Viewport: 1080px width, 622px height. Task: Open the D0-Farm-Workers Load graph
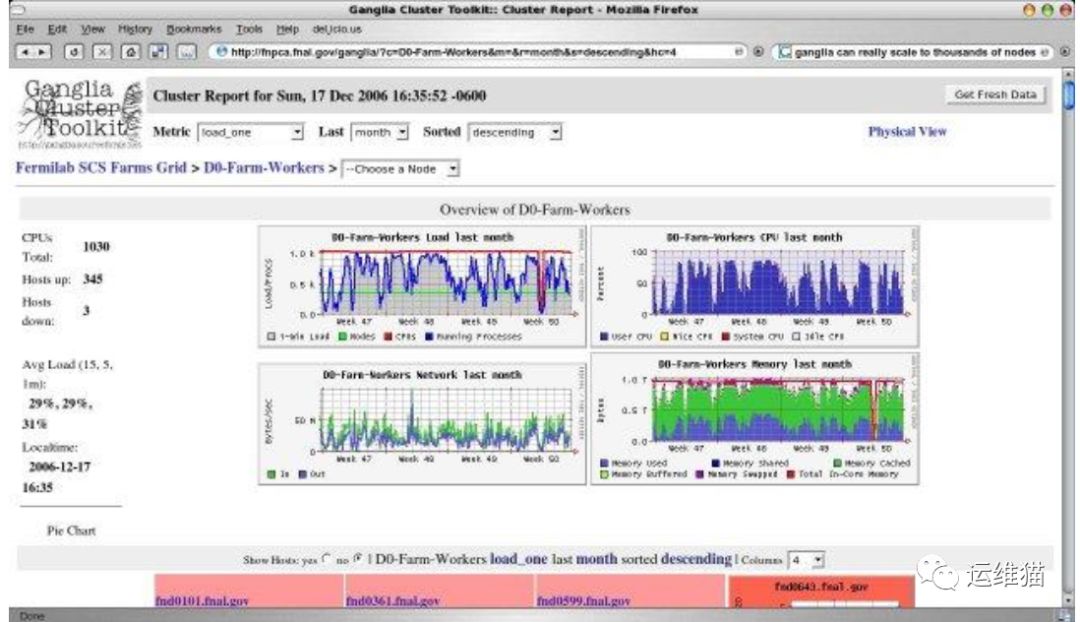coord(422,288)
